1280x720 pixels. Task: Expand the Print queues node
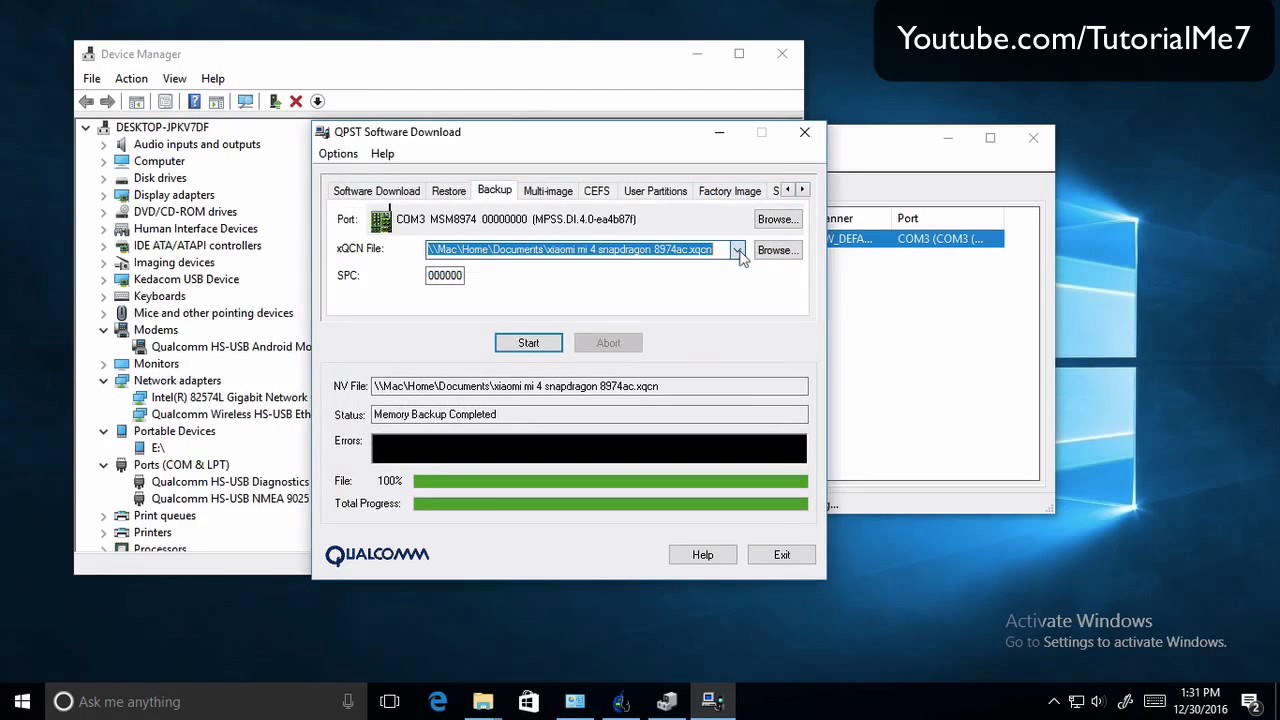(103, 516)
